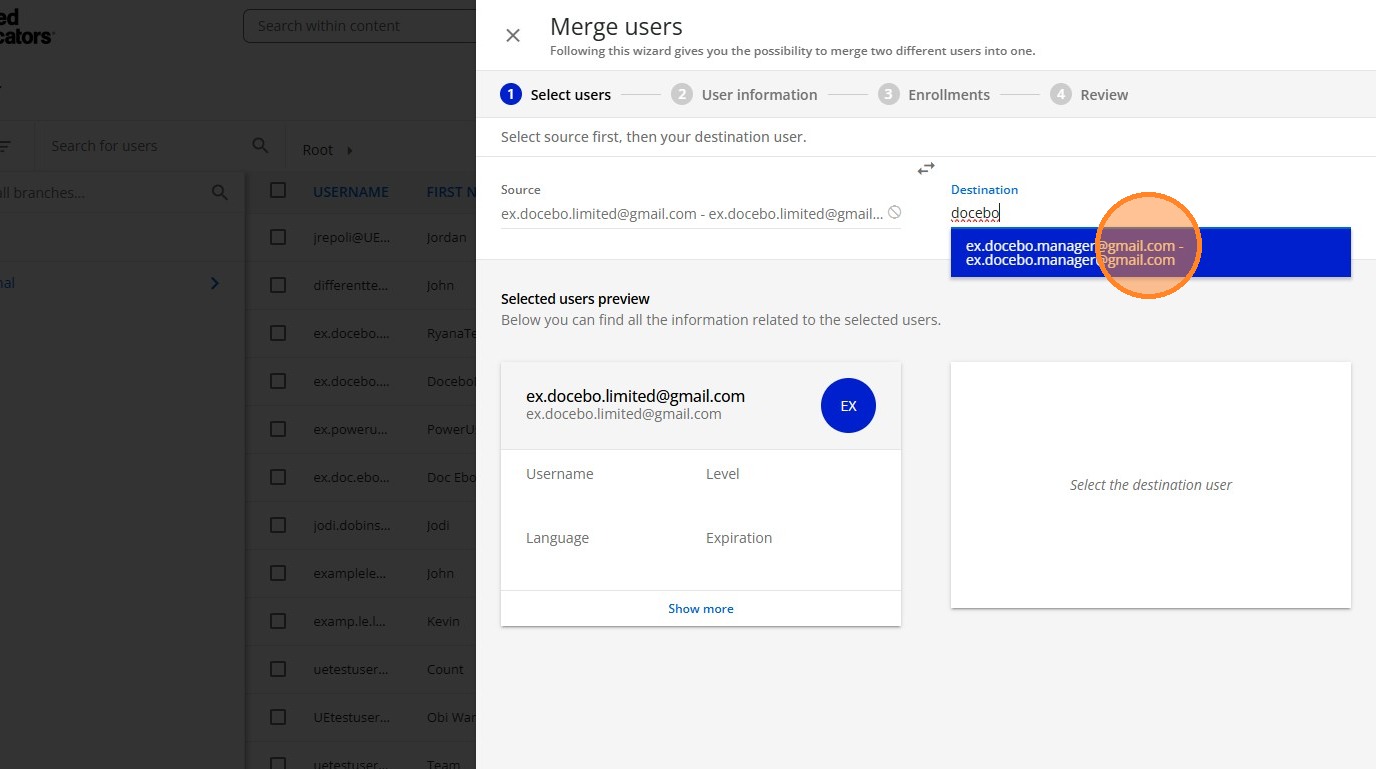The height and width of the screenshot is (769, 1376).
Task: Click the search icon beside Search for users
Action: click(x=260, y=146)
